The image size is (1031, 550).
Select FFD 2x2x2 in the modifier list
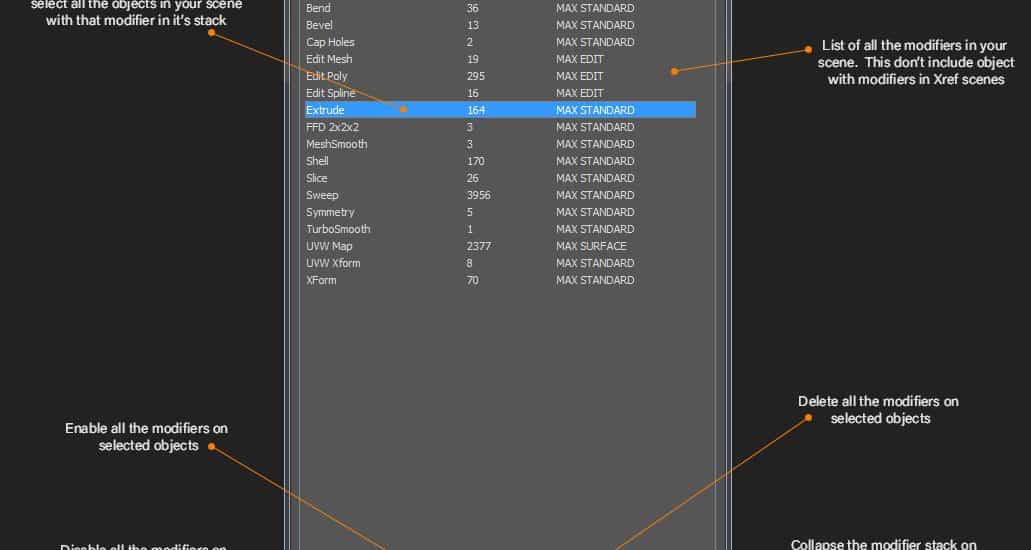pos(332,127)
